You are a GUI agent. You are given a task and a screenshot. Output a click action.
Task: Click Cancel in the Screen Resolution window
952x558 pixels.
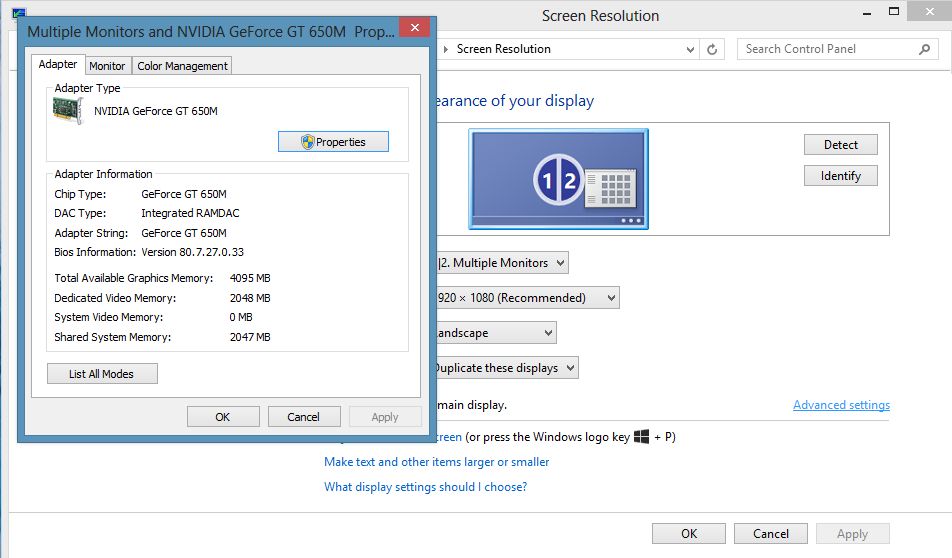(770, 534)
